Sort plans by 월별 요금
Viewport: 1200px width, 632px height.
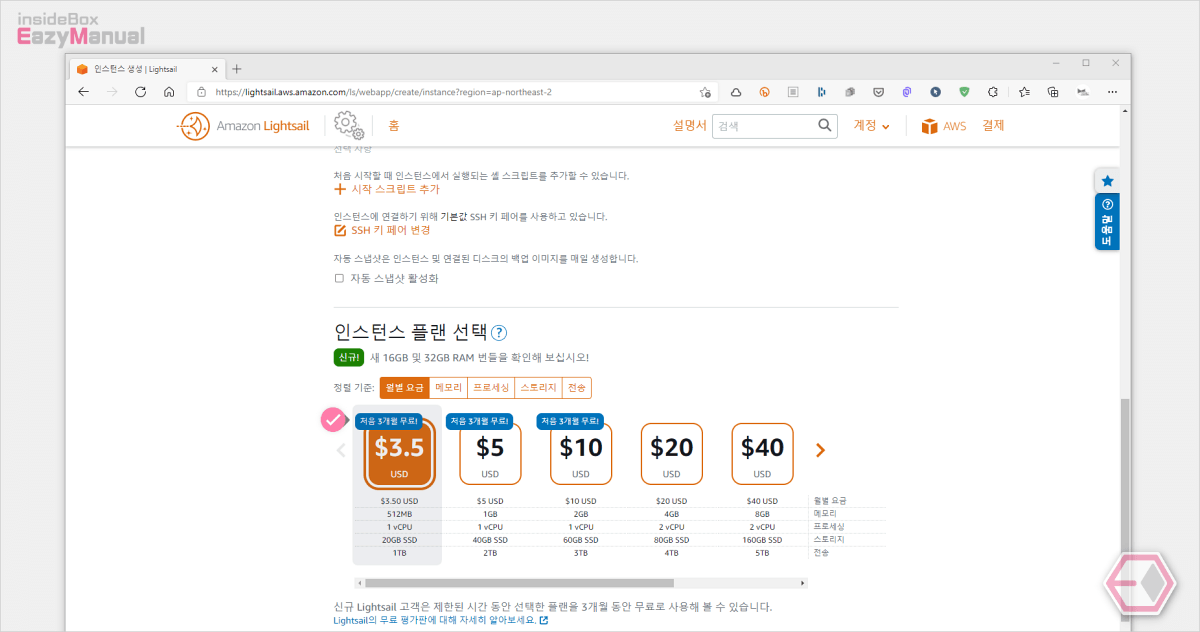click(405, 388)
